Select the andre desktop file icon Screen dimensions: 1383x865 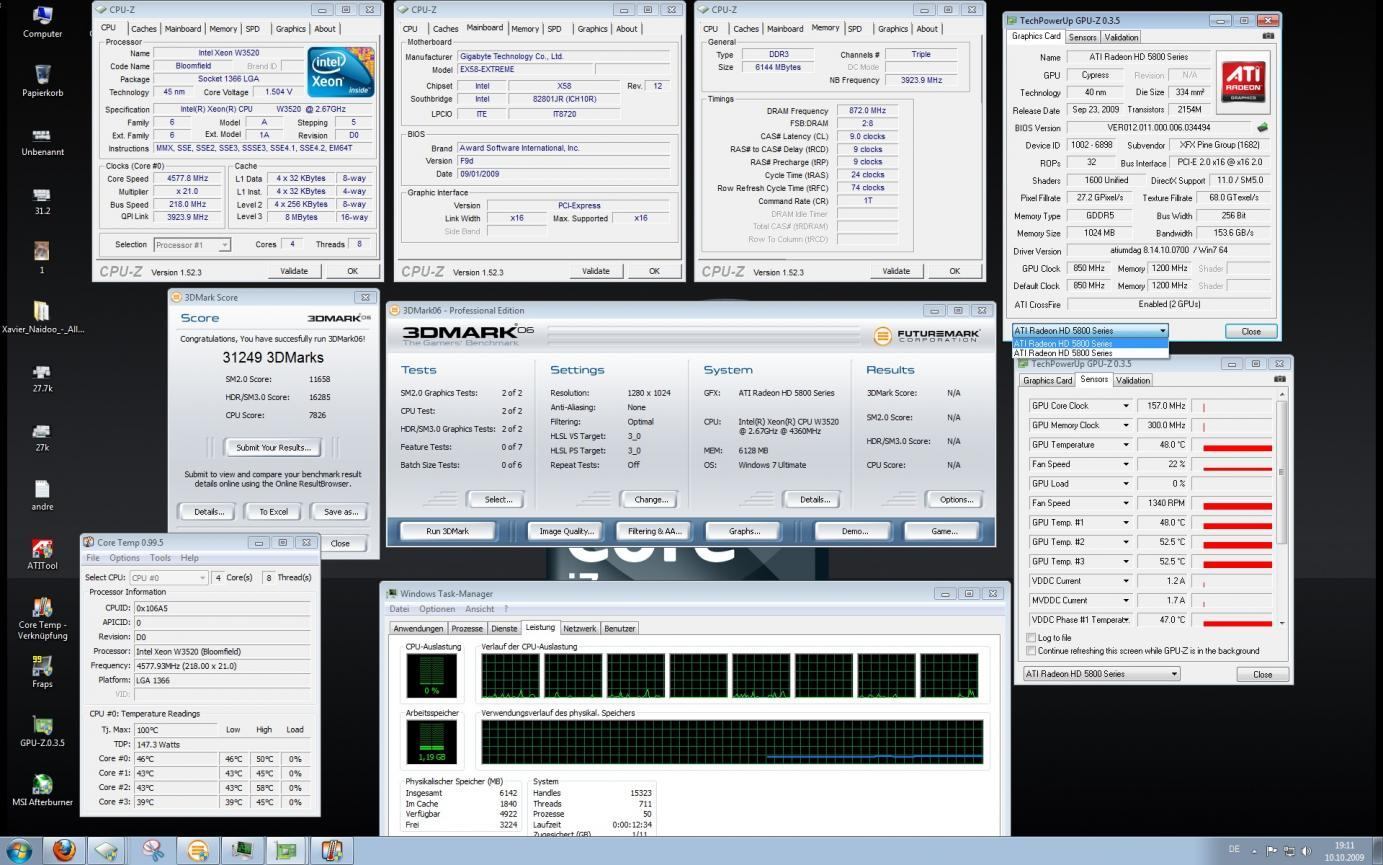tap(42, 495)
